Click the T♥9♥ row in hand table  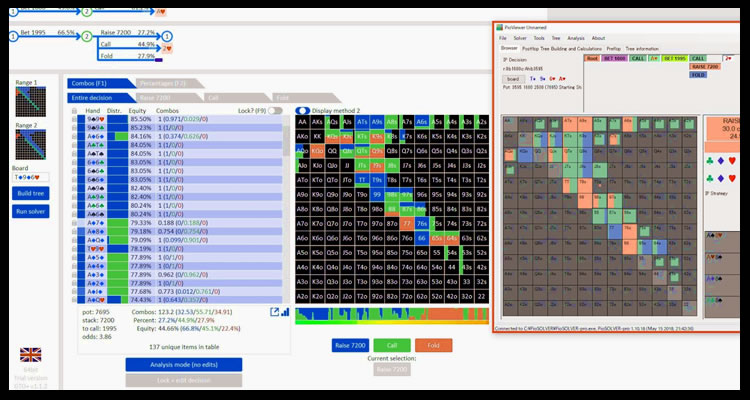(x=180, y=249)
